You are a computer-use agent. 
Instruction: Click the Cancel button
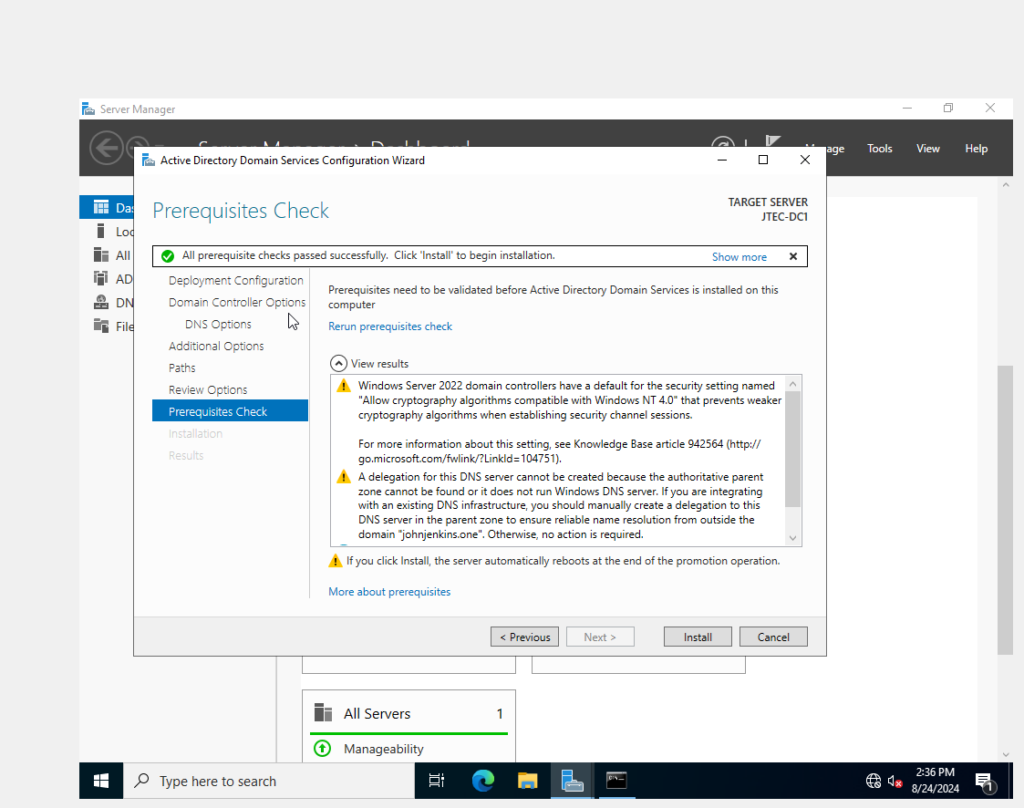click(773, 637)
